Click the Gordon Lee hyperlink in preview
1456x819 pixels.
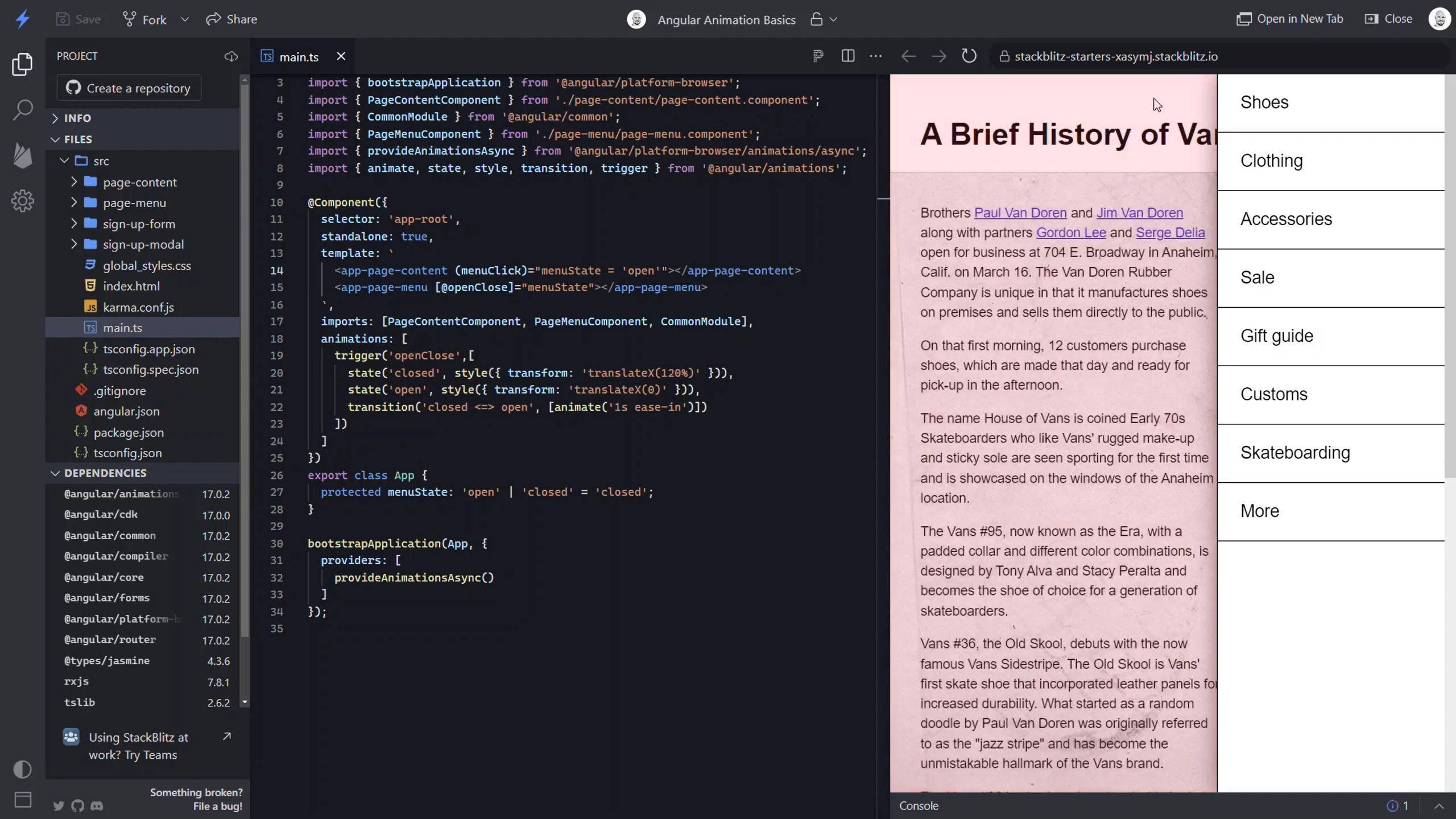1071,232
